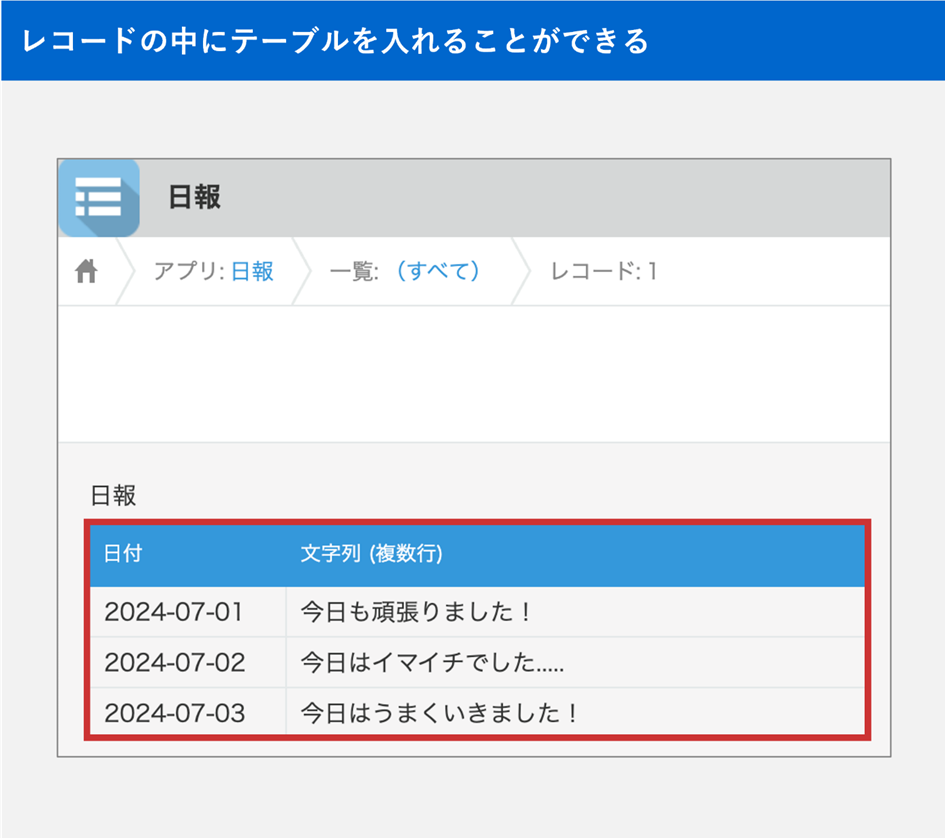This screenshot has height=838, width=945.
Task: Click the 日付 column header
Action: [x=123, y=554]
